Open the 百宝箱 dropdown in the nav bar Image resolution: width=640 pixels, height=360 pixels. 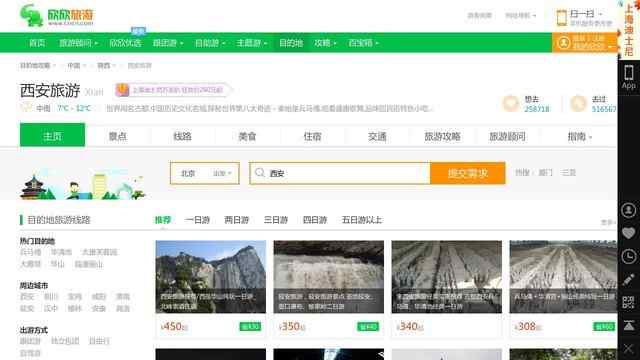(364, 43)
